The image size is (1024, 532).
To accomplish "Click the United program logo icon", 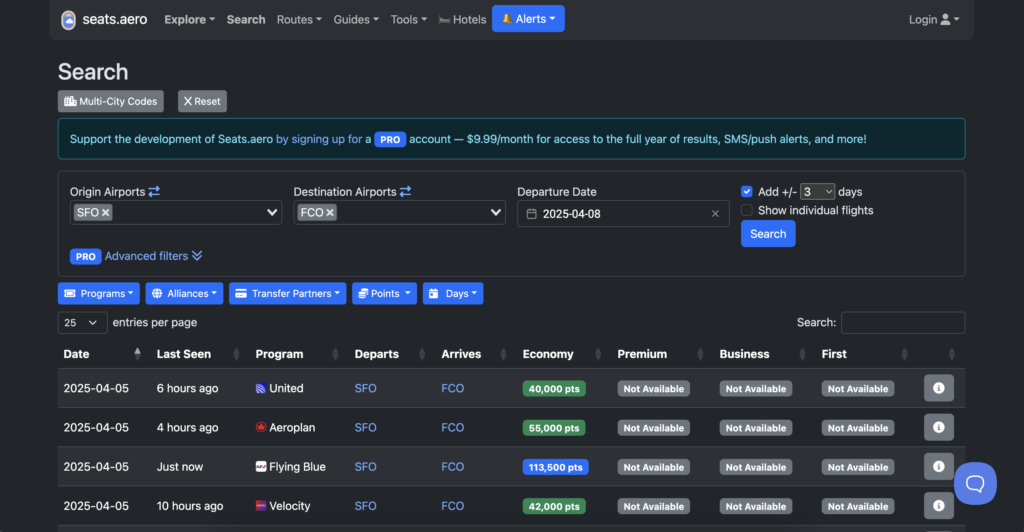I will (x=261, y=388).
